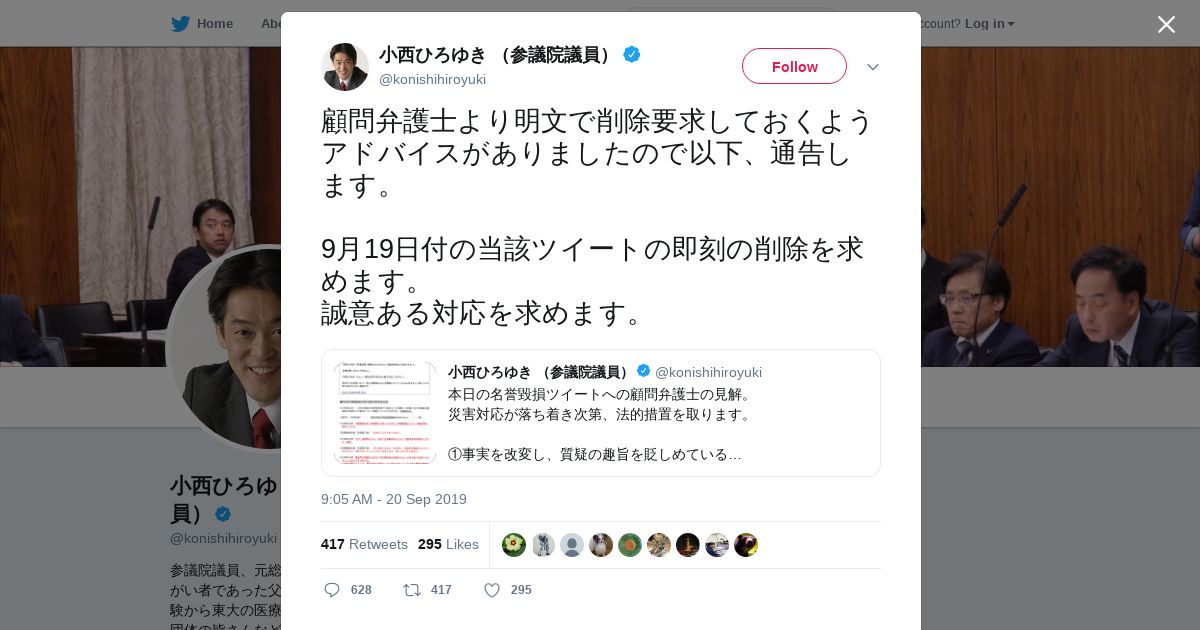Click the @konishihiroyuki handle in header
1200x630 pixels.
[x=432, y=79]
